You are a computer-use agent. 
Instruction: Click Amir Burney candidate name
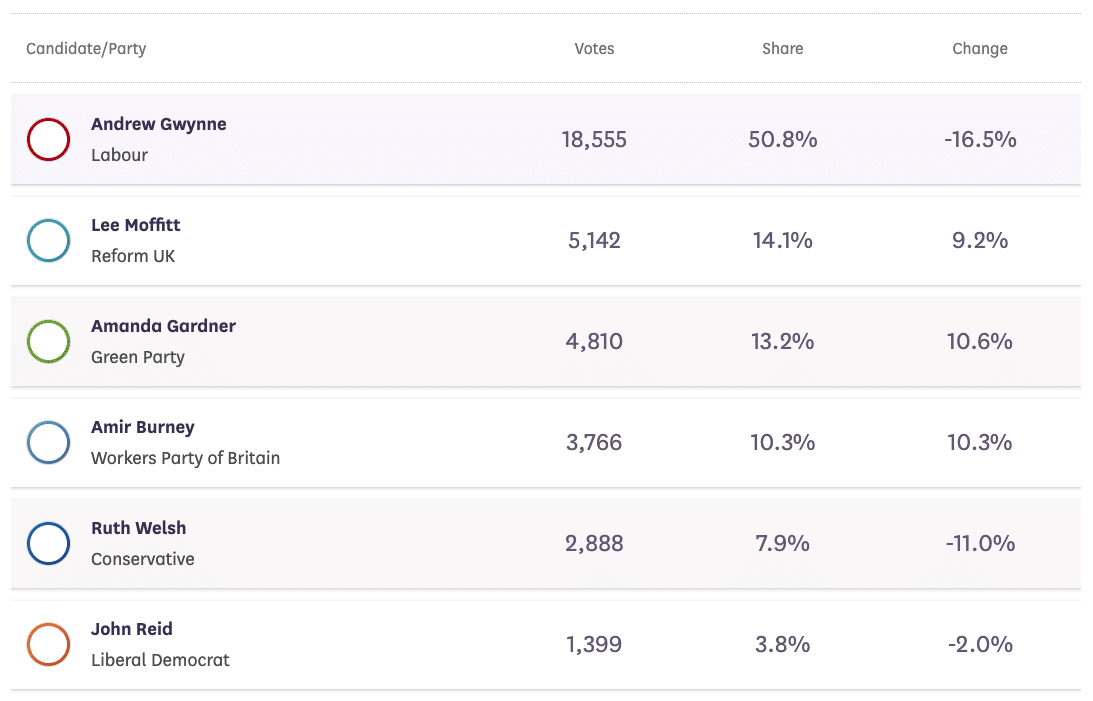pos(142,427)
